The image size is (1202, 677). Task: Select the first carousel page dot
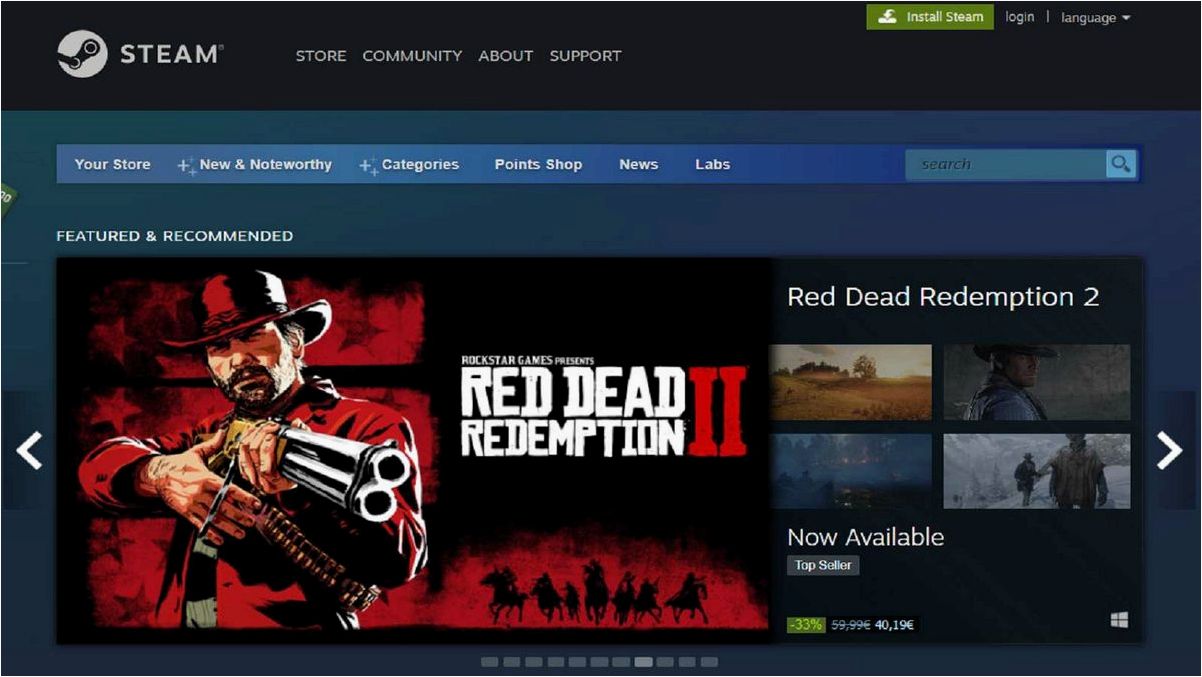489,662
